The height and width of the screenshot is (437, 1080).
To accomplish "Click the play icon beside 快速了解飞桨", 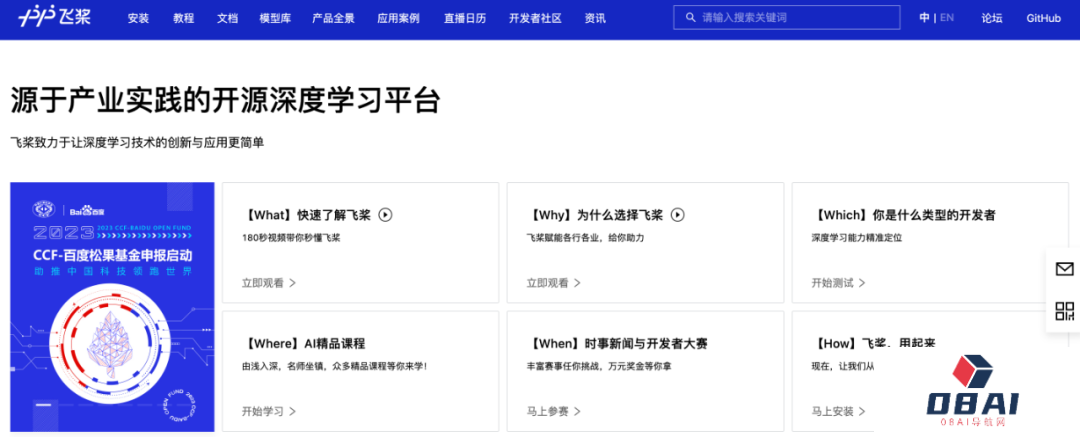I will [x=386, y=215].
